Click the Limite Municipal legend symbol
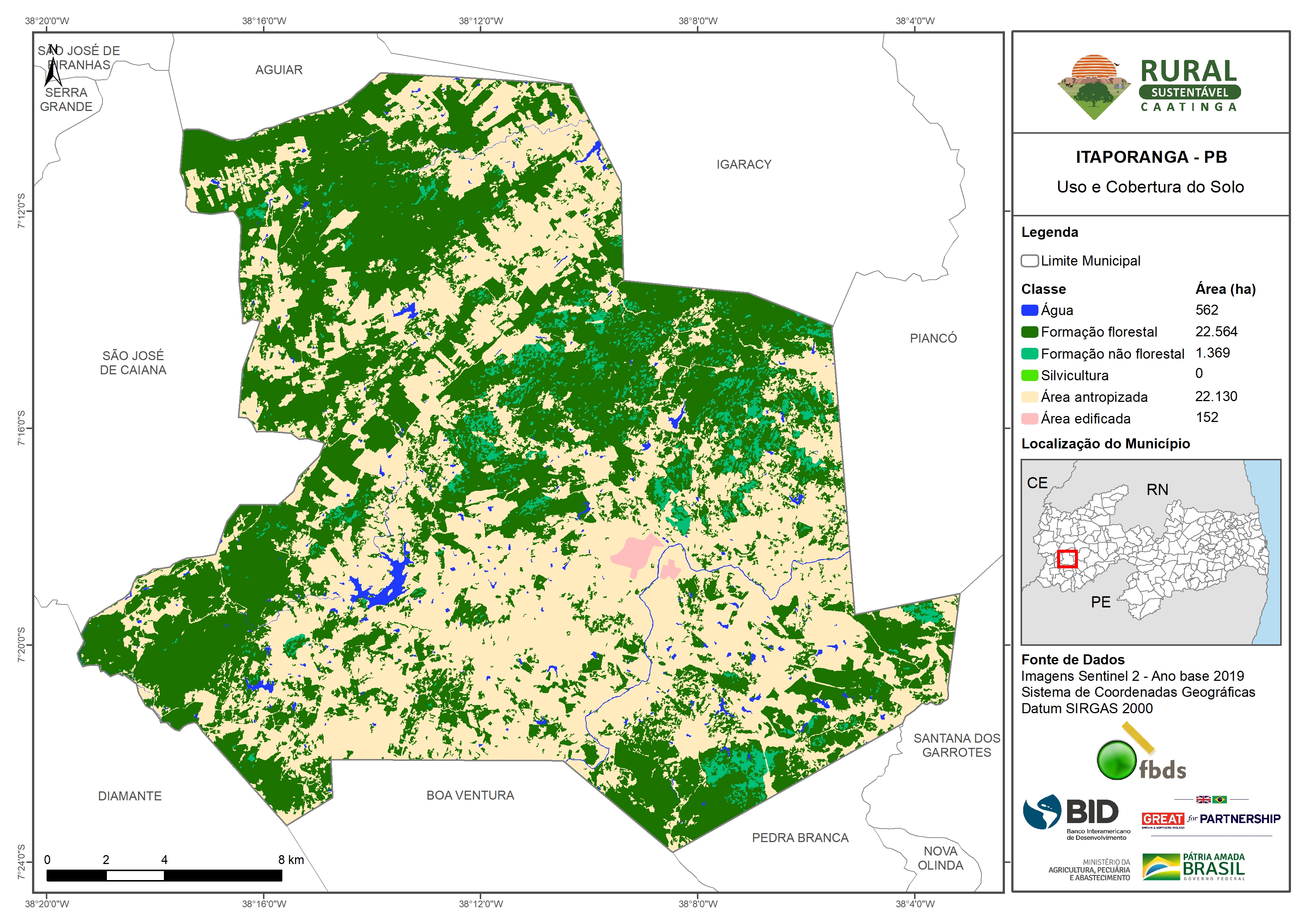This screenshot has width=1307, height=924. click(x=1029, y=261)
